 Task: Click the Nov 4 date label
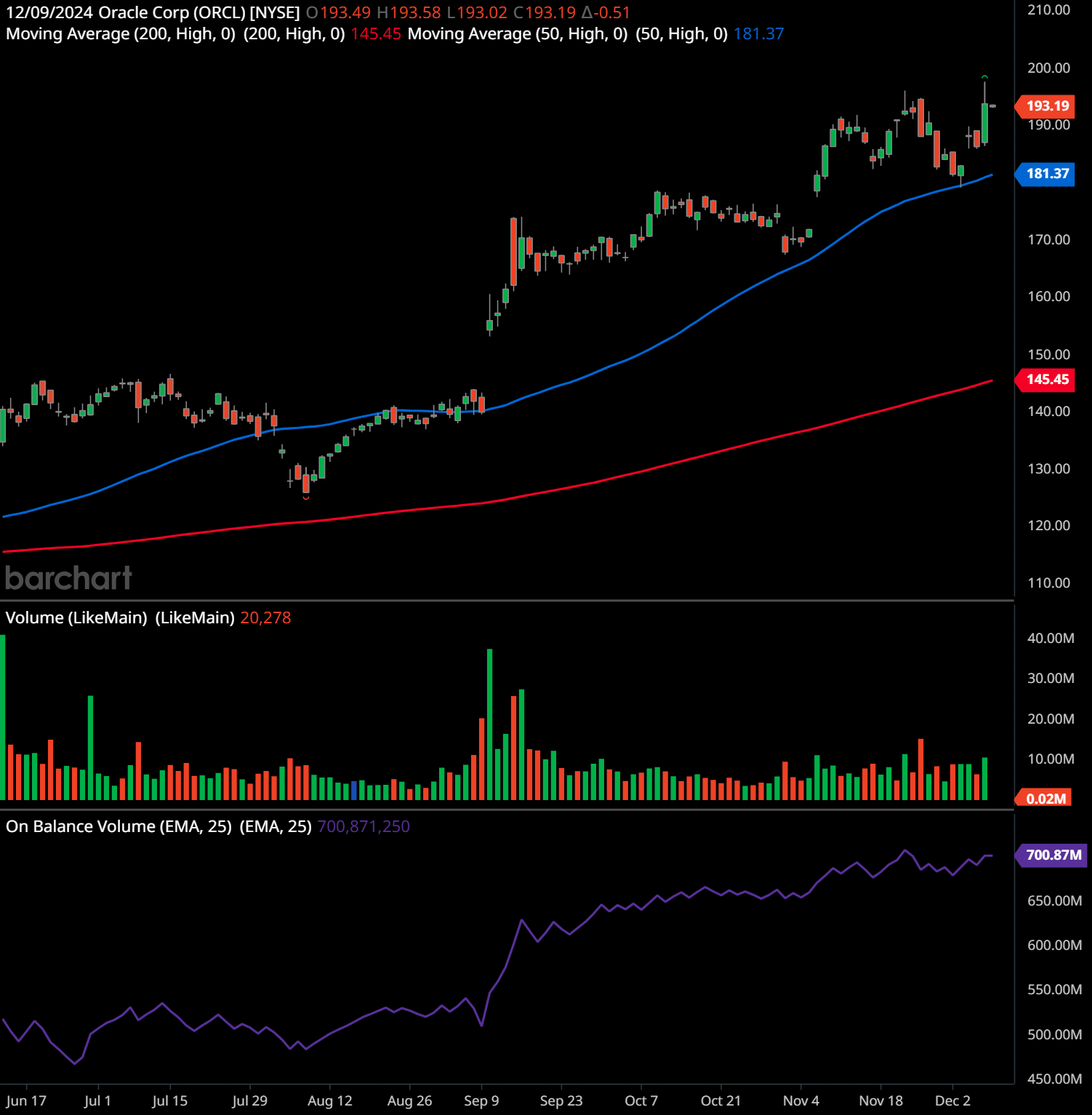point(800,1100)
